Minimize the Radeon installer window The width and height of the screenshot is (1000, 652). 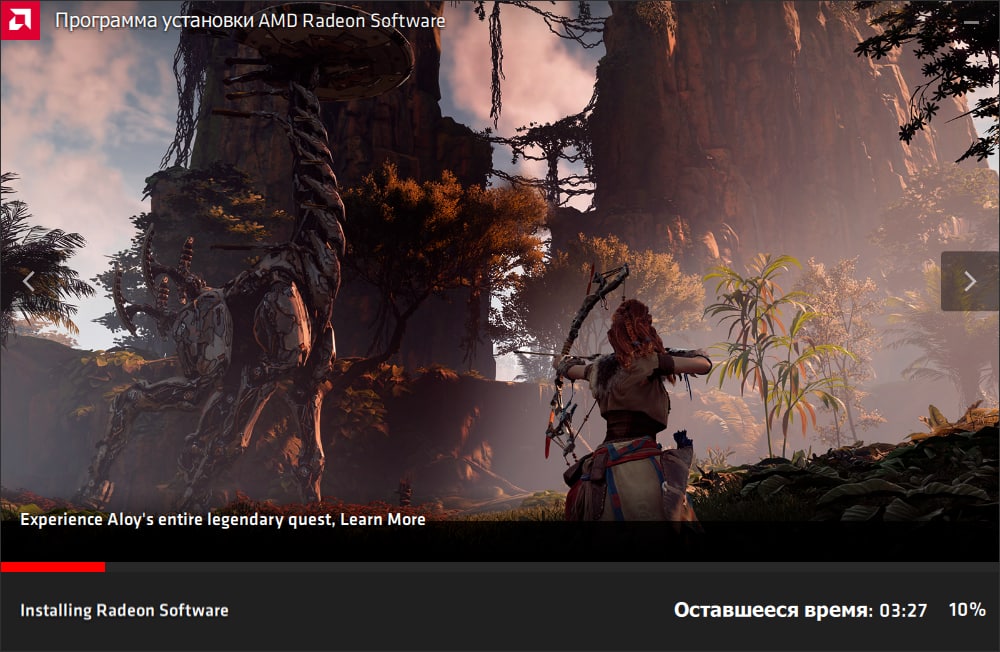[971, 22]
